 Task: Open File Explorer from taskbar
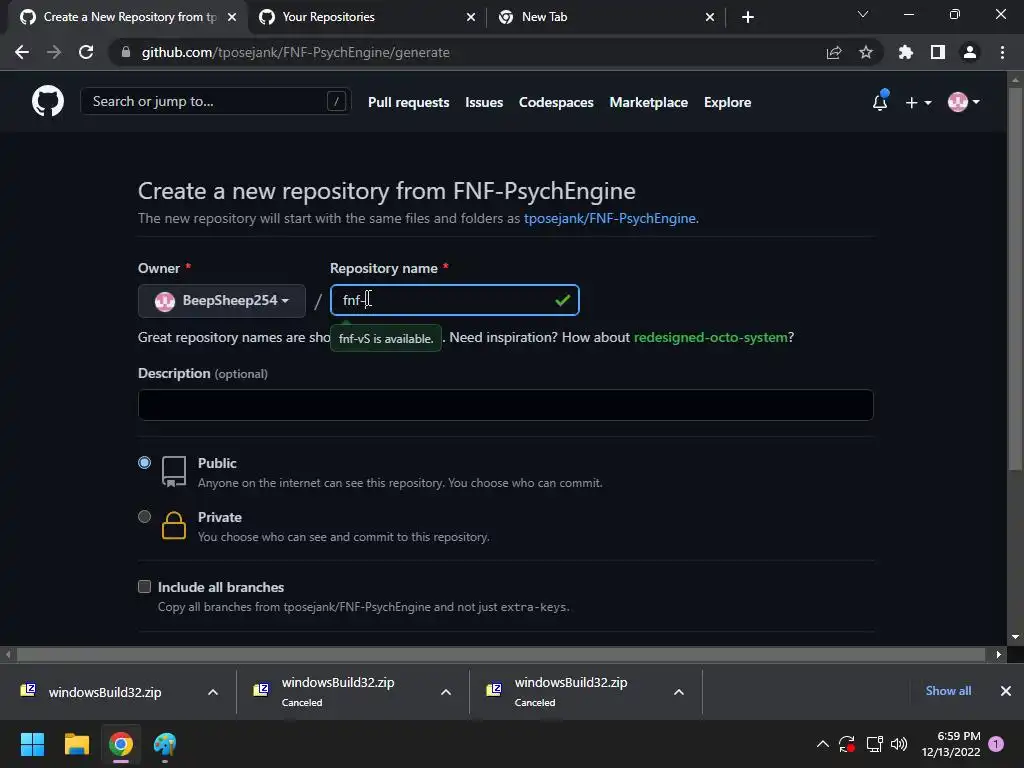click(x=76, y=744)
